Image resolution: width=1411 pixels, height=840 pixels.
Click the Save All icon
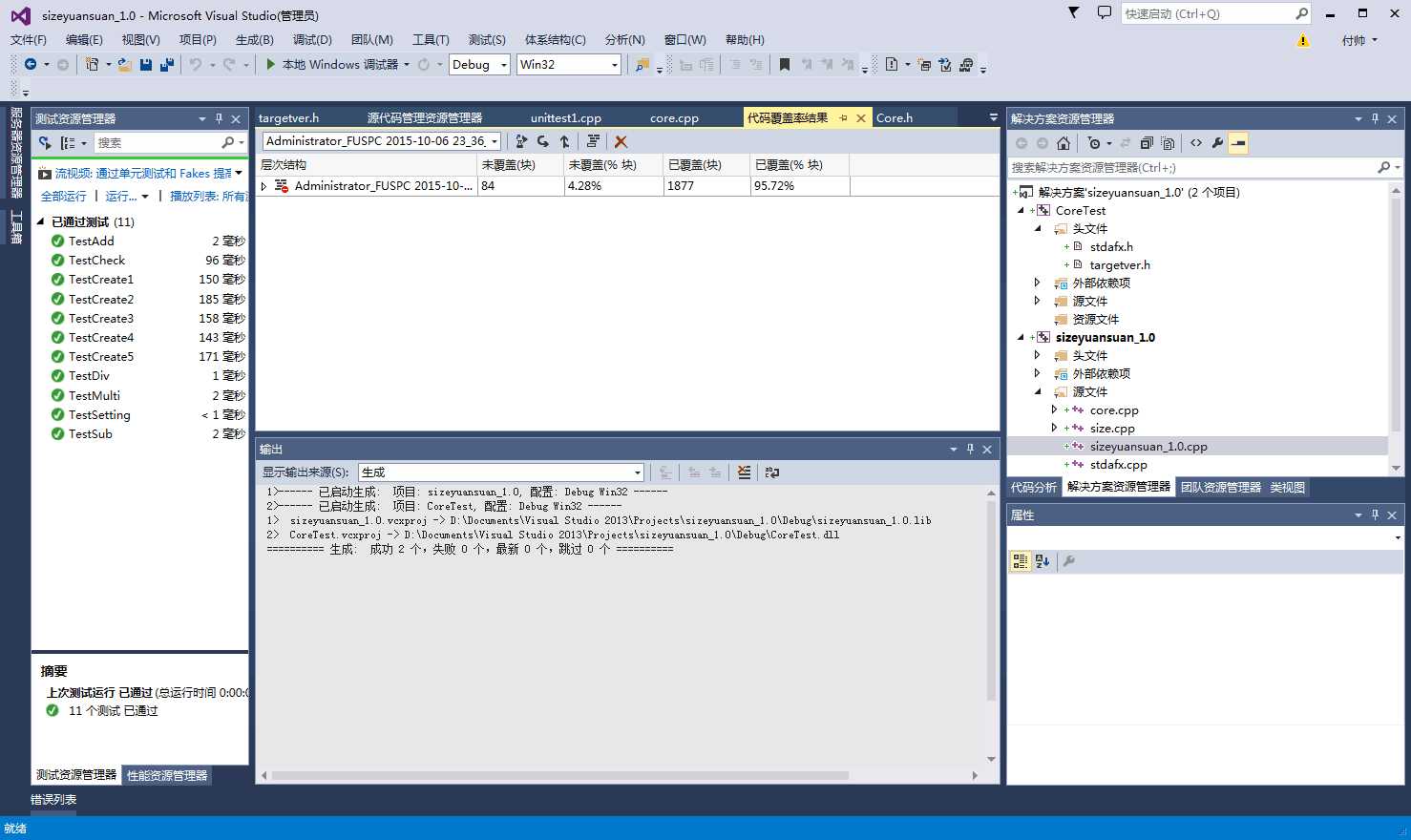tap(167, 64)
